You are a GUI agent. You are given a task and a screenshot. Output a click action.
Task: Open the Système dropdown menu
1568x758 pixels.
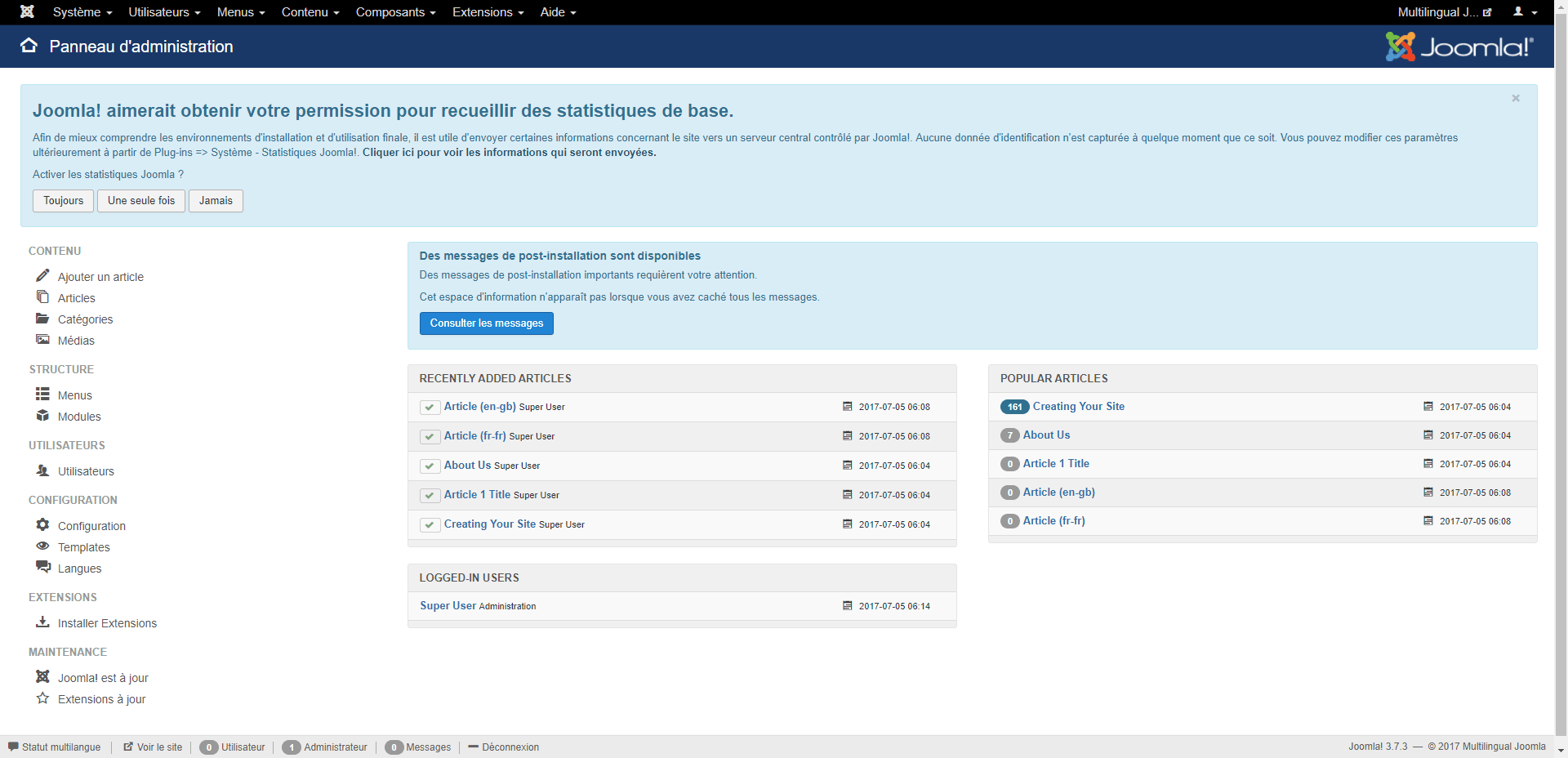pos(82,12)
